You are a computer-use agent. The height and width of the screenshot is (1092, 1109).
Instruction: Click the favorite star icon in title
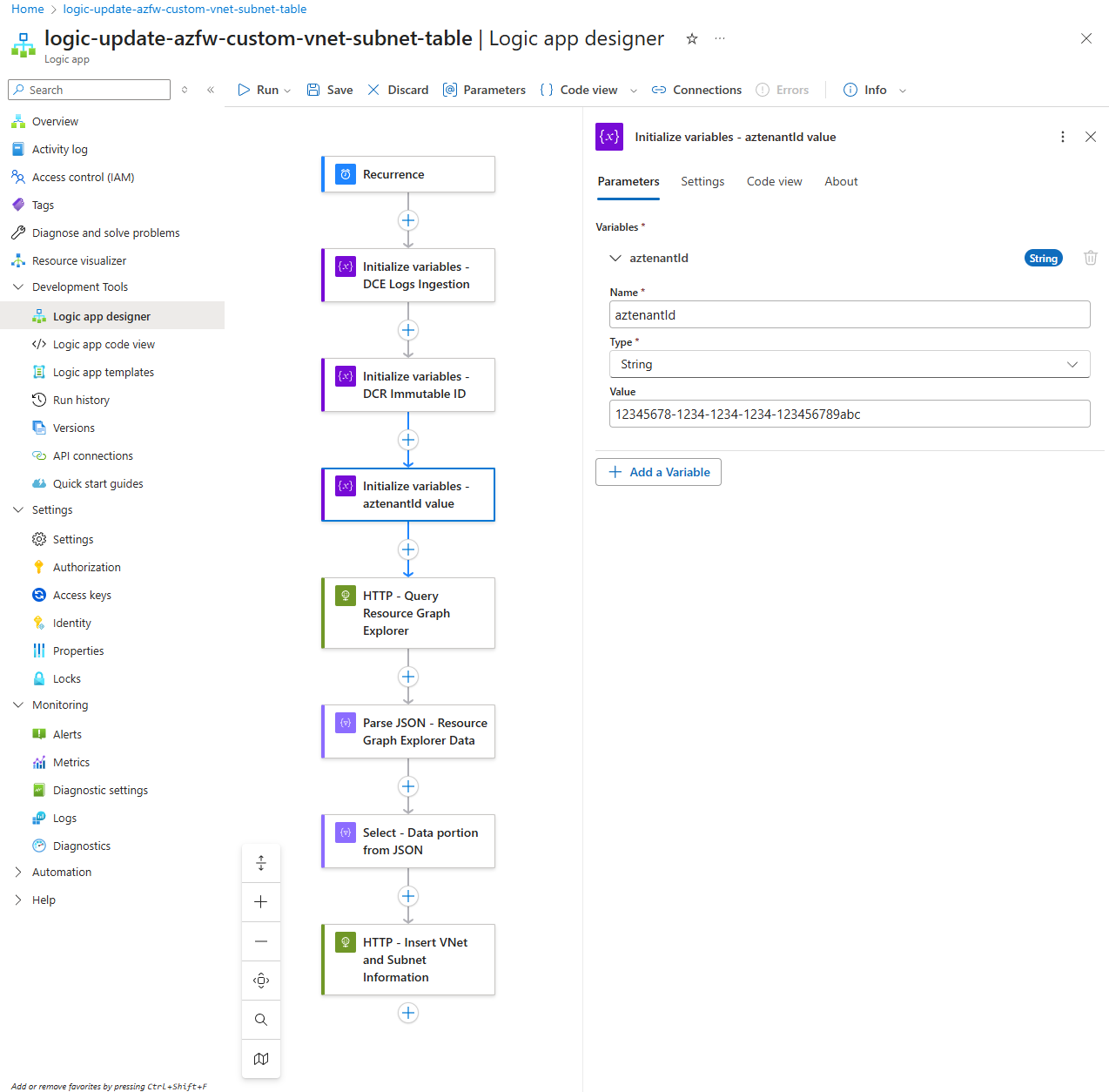(x=692, y=39)
